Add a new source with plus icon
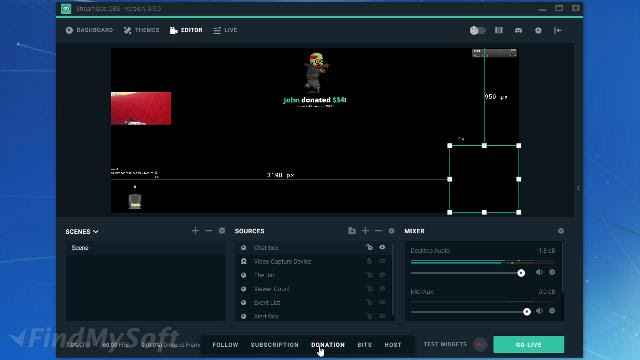This screenshot has width=640, height=360. (365, 231)
